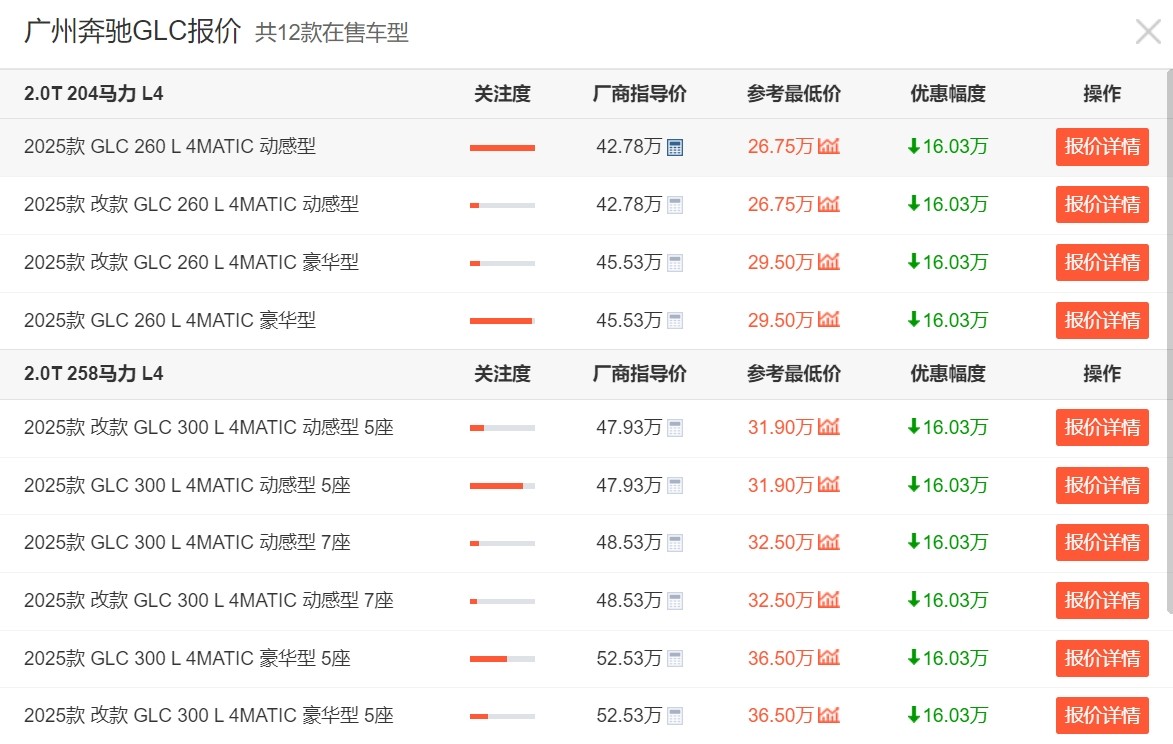
Task: Open price chart icon for non-改款 GLC 300 L 豪华型 5座
Action: click(829, 657)
